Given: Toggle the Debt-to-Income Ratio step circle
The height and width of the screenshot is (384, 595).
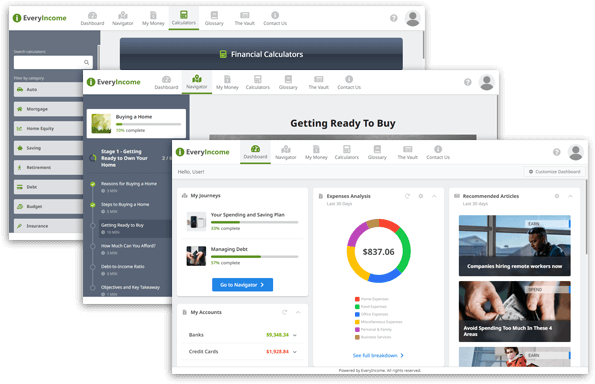Looking at the screenshot, I should coord(93,267).
